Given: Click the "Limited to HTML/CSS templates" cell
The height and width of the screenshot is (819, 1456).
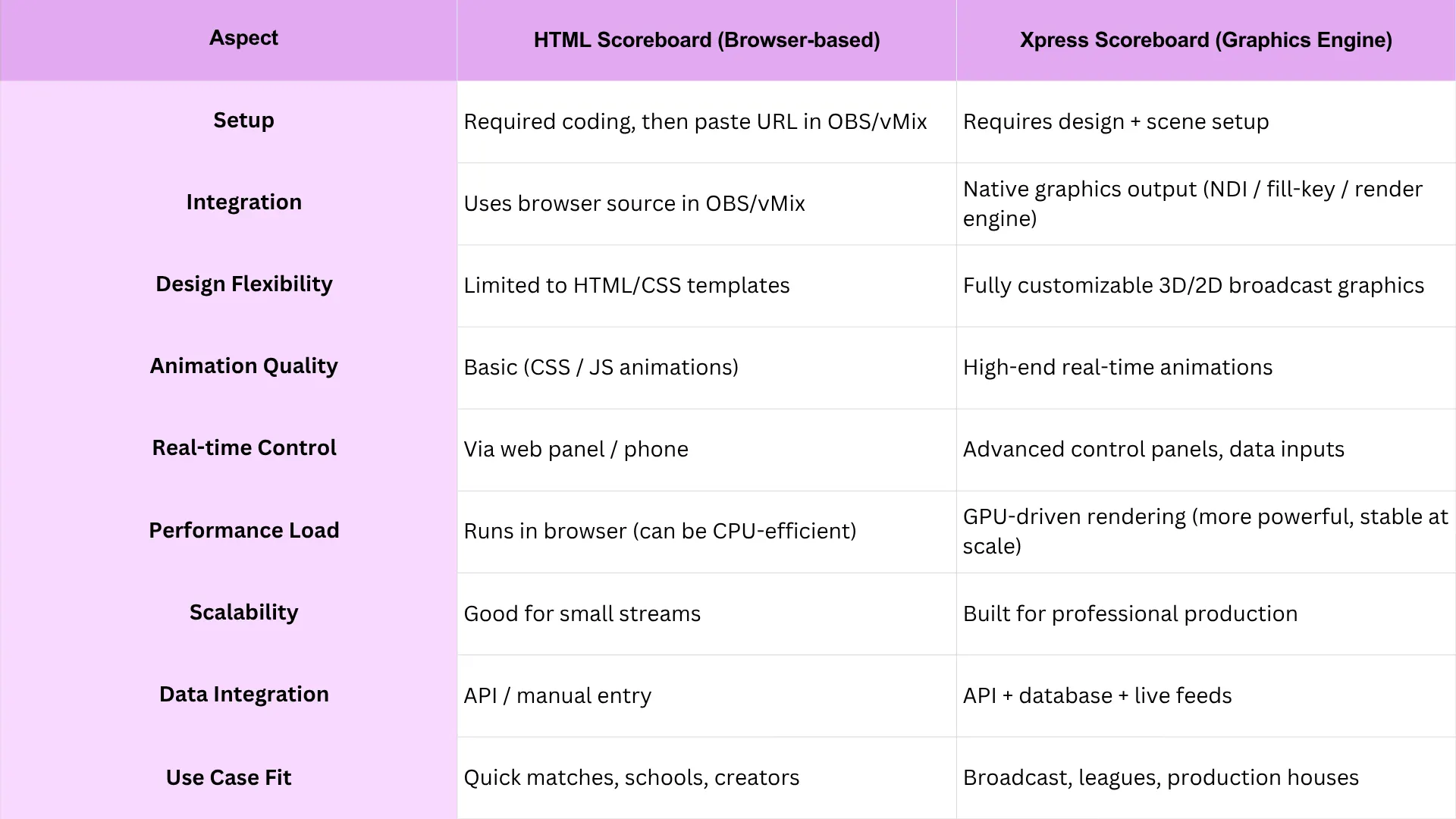Looking at the screenshot, I should [626, 286].
